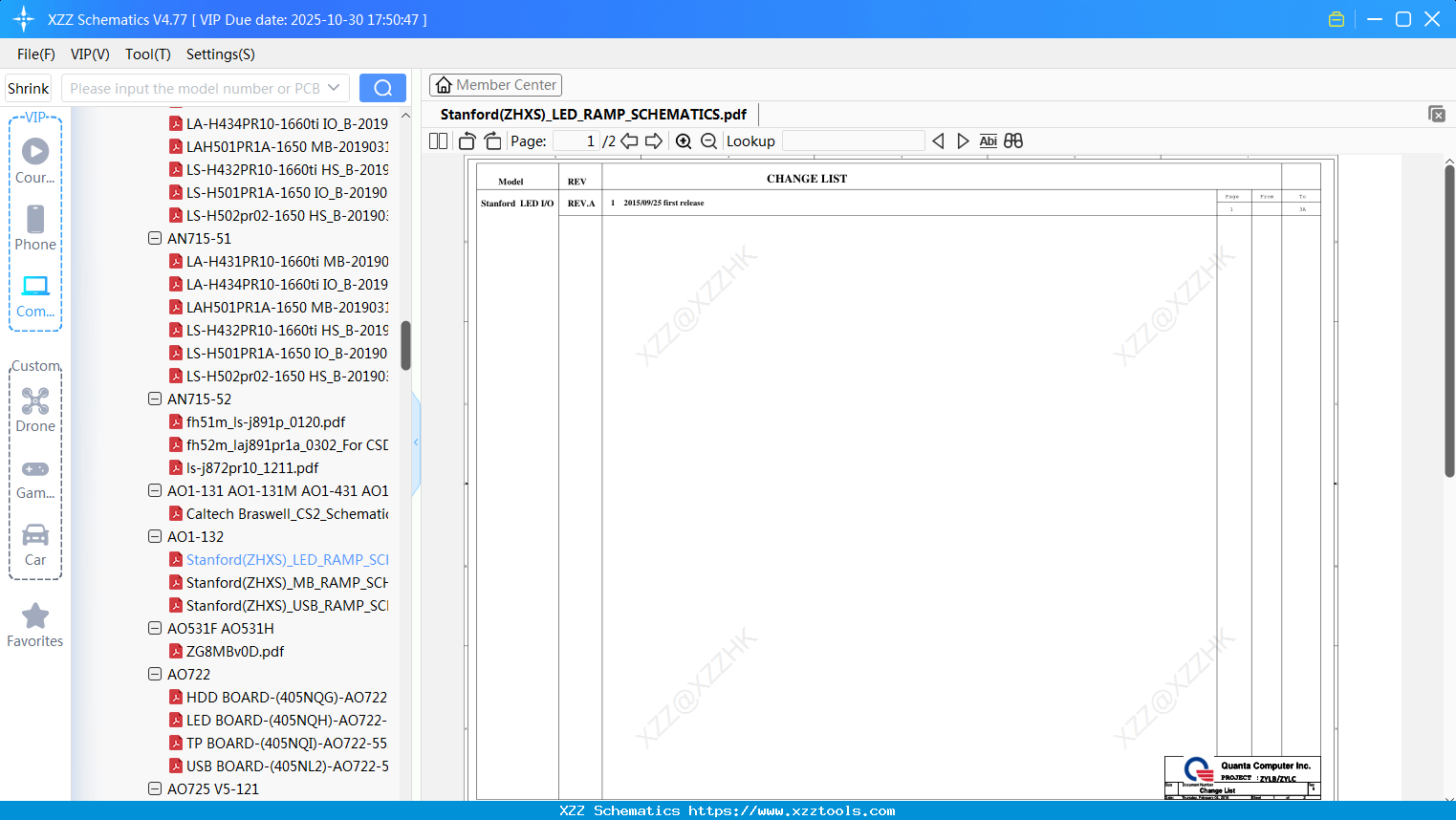Rotate the page counterclockwise

tap(467, 141)
